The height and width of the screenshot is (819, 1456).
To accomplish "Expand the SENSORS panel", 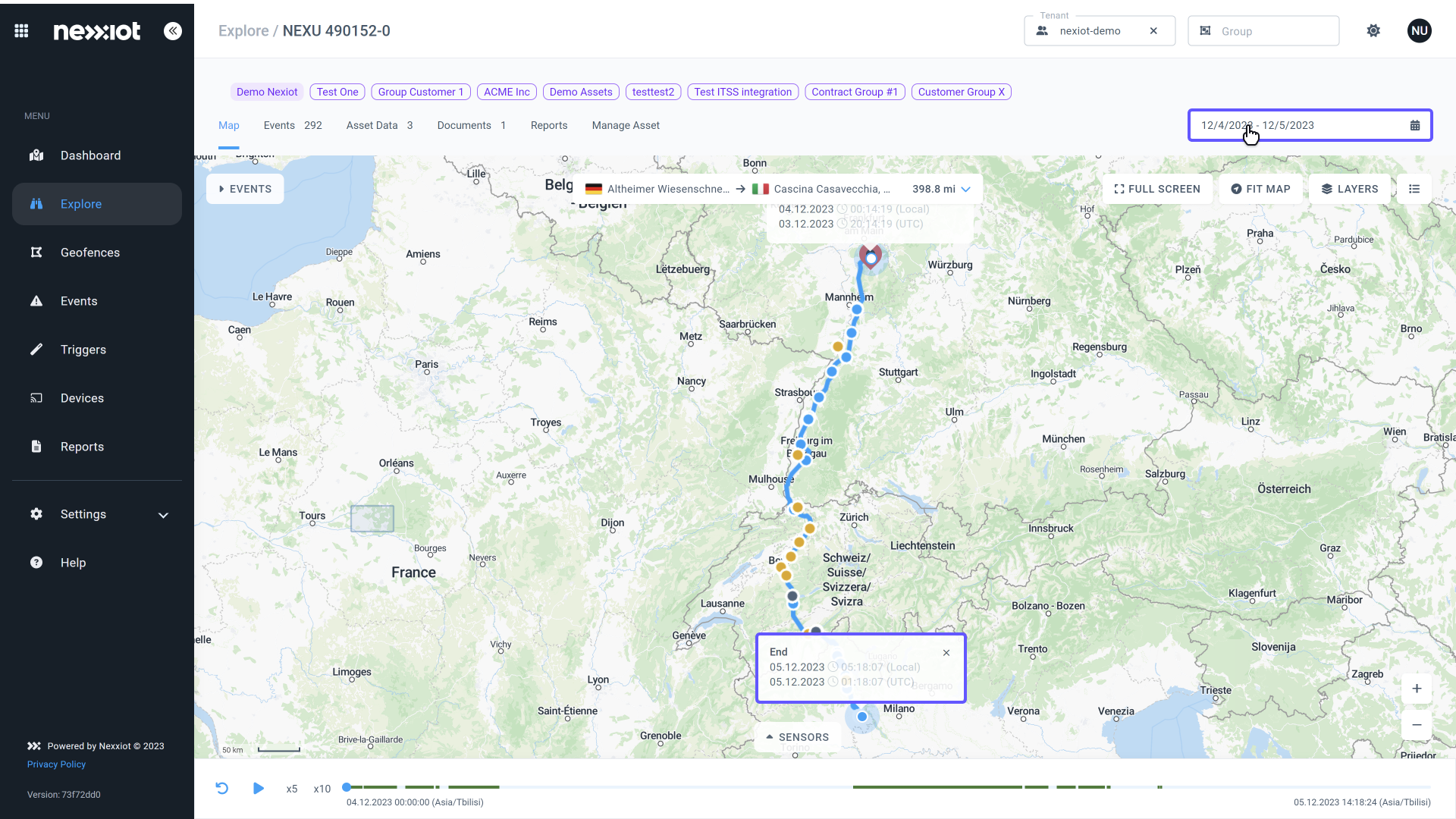I will (x=797, y=737).
